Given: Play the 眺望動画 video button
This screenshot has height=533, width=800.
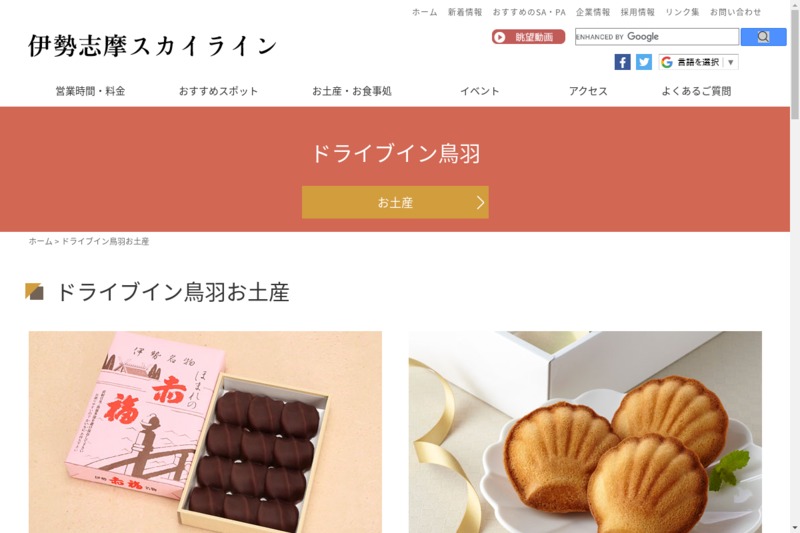Looking at the screenshot, I should (x=529, y=37).
